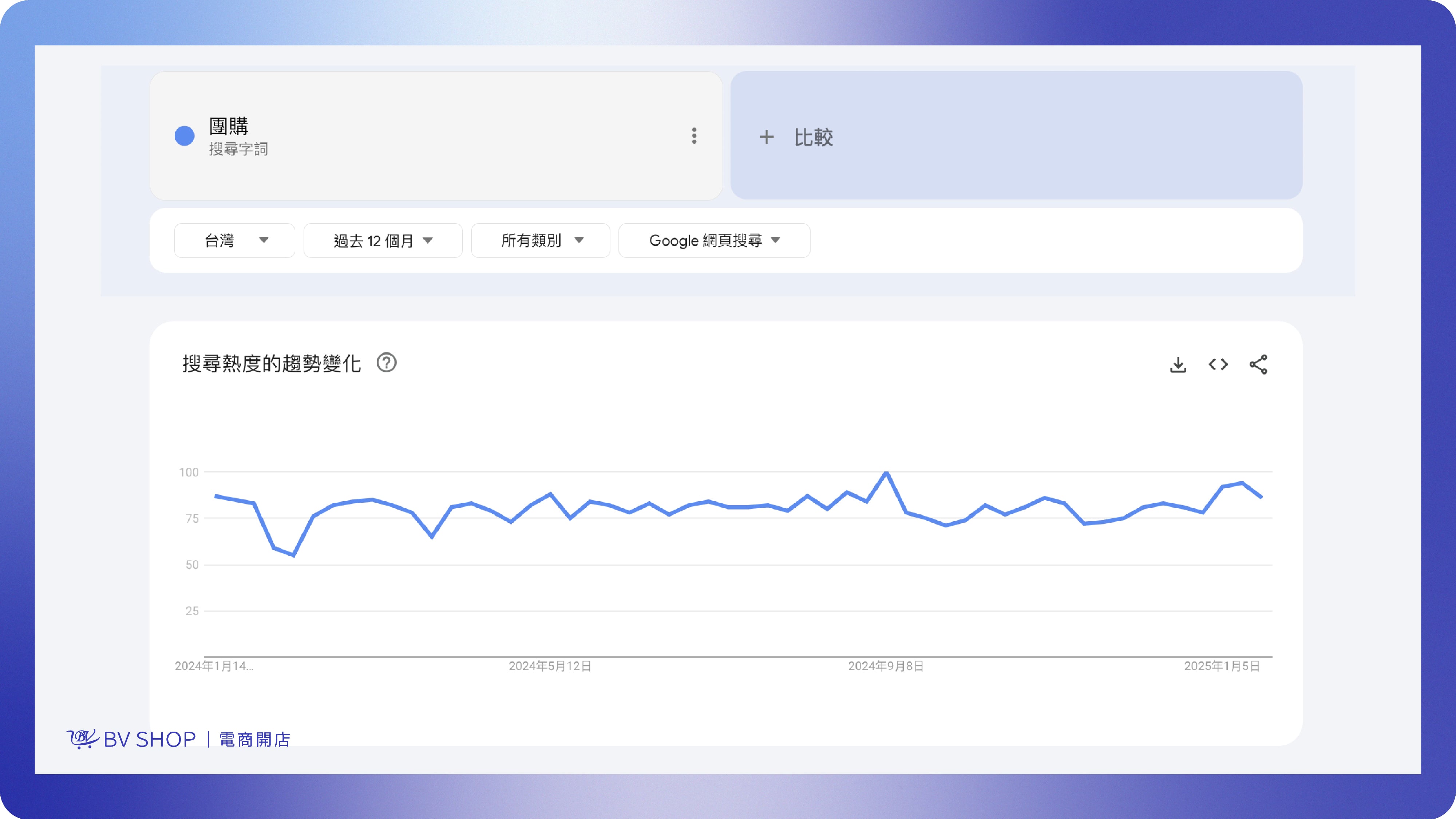Click the 2024年5月12日 axis date label
The width and height of the screenshot is (1456, 819).
[x=550, y=666]
